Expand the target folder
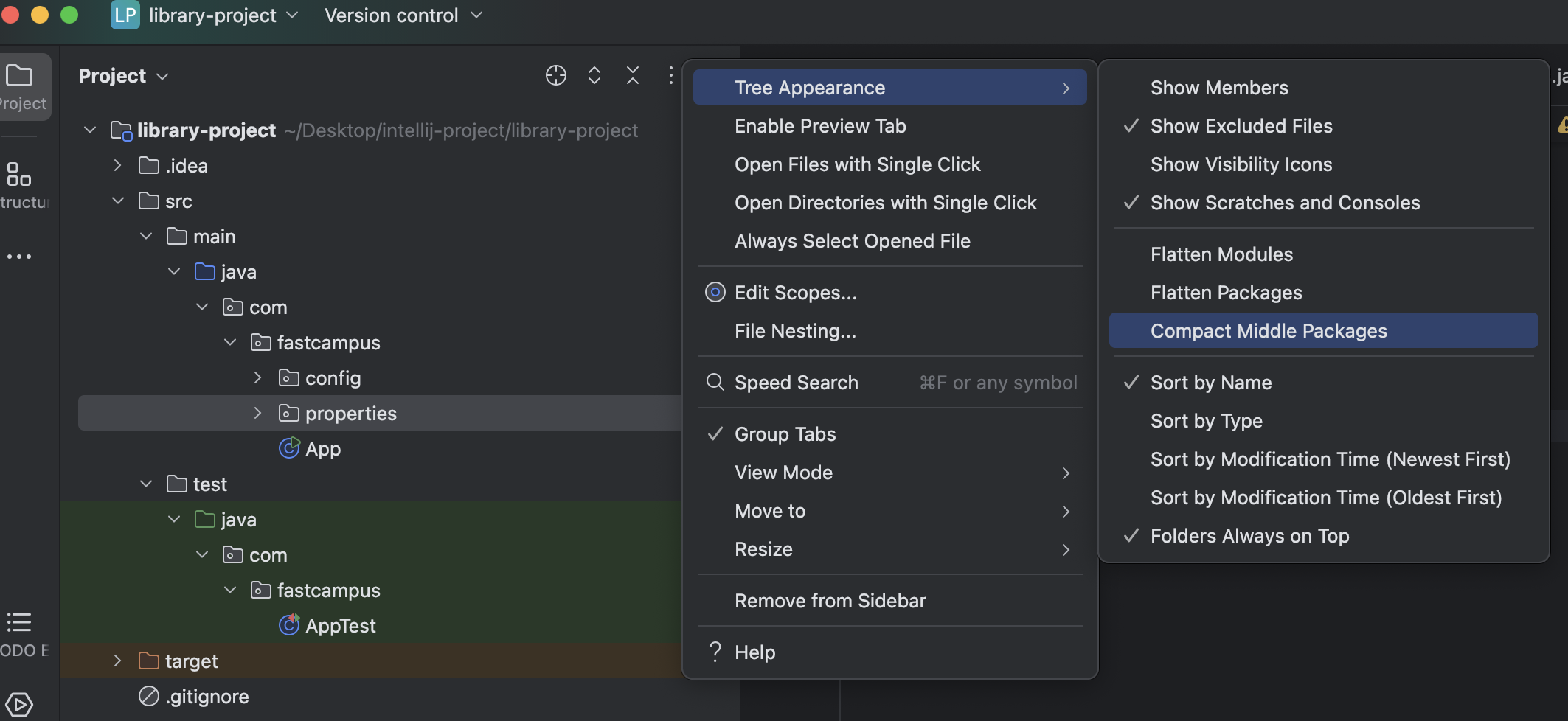Viewport: 1568px width, 721px height. pos(117,661)
